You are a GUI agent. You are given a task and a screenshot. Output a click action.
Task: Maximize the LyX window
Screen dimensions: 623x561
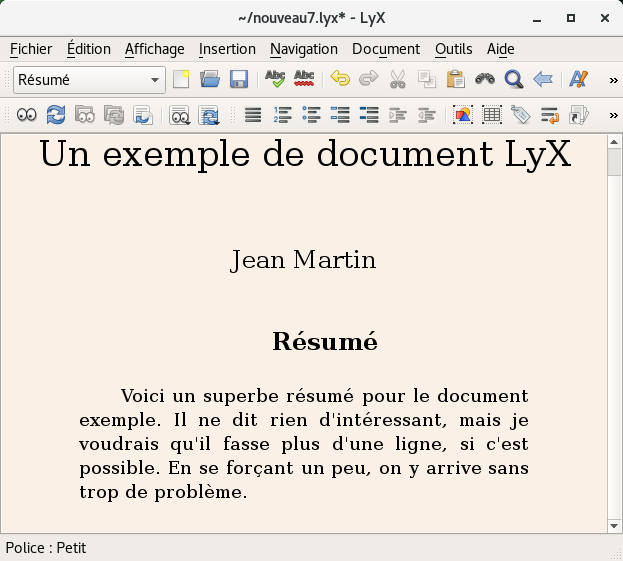[x=571, y=18]
